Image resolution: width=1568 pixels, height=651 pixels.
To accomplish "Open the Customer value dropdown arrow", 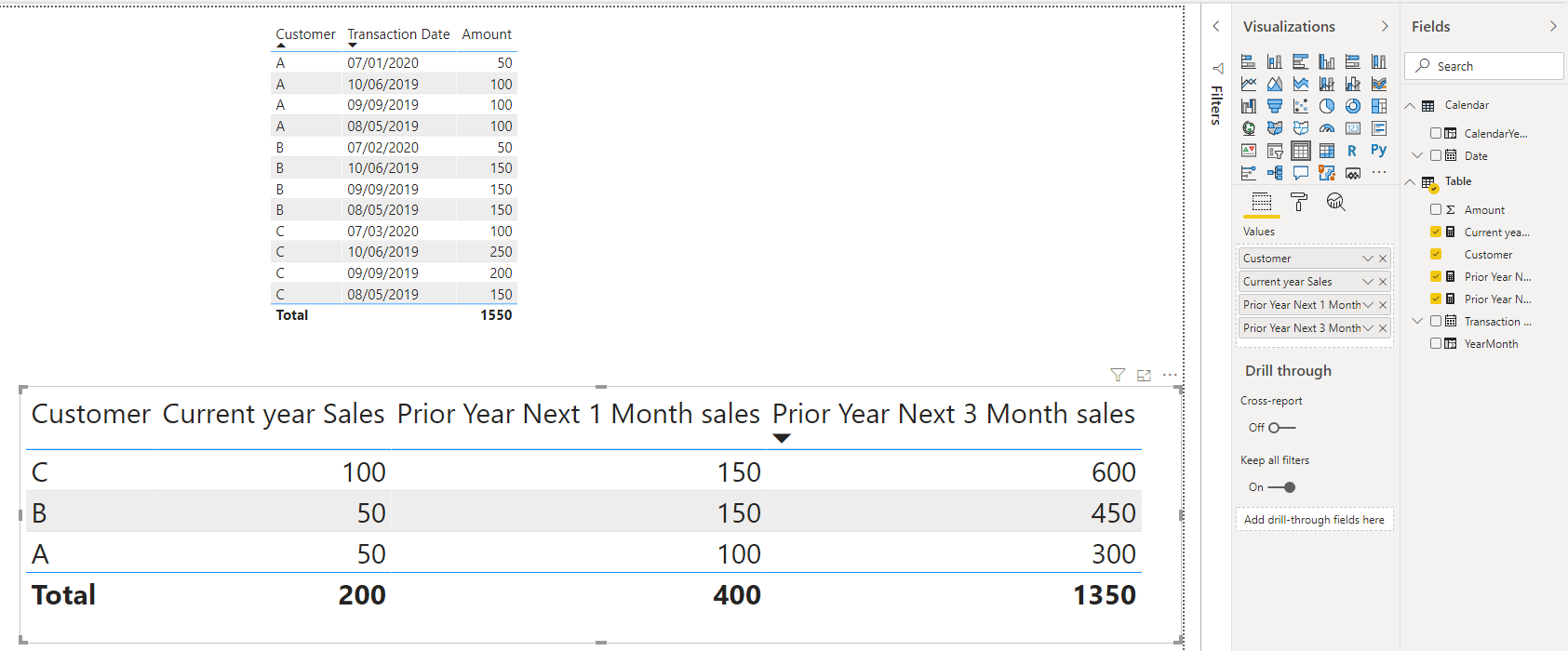I will point(1368,259).
